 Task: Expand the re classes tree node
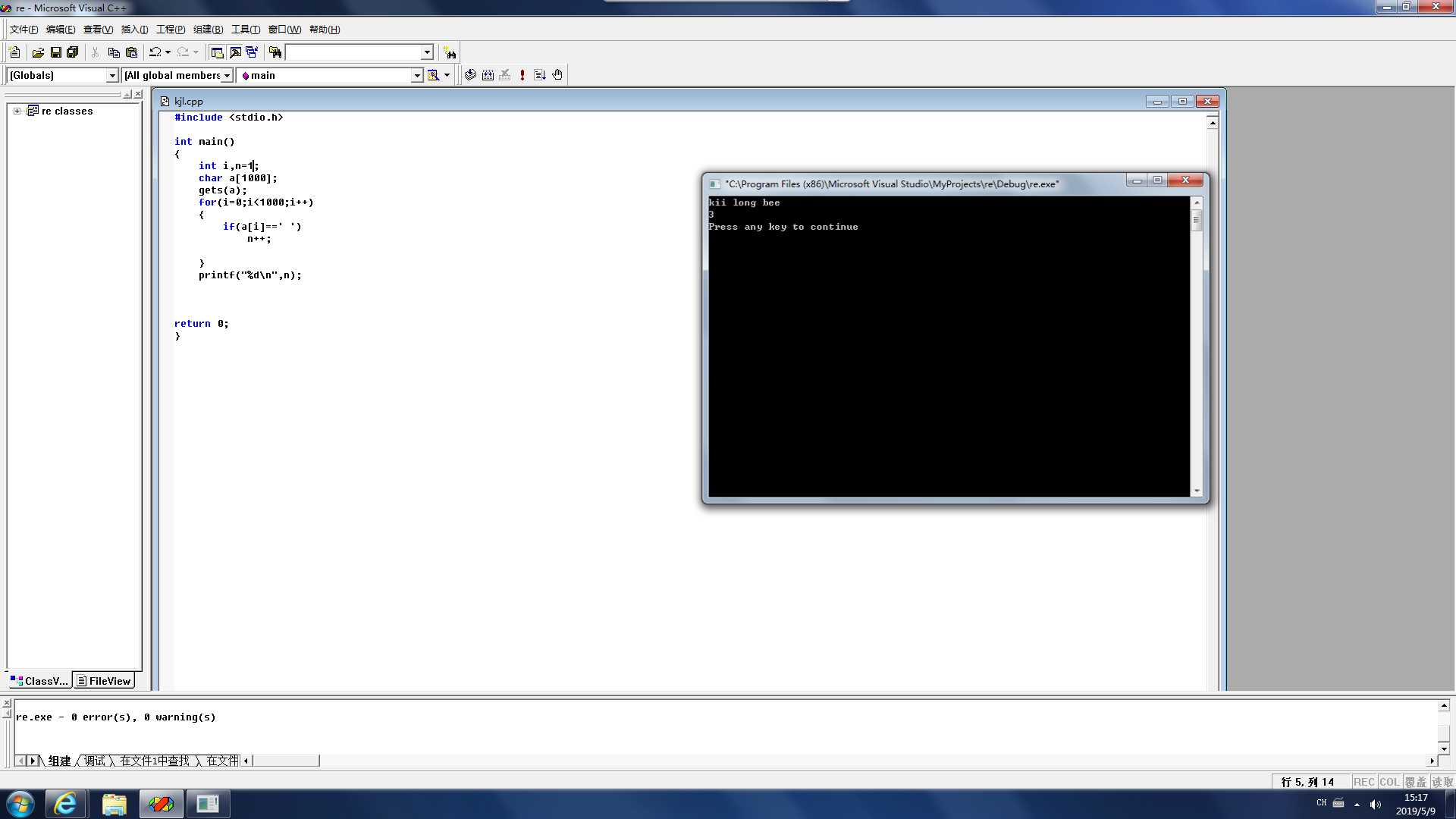pos(17,111)
